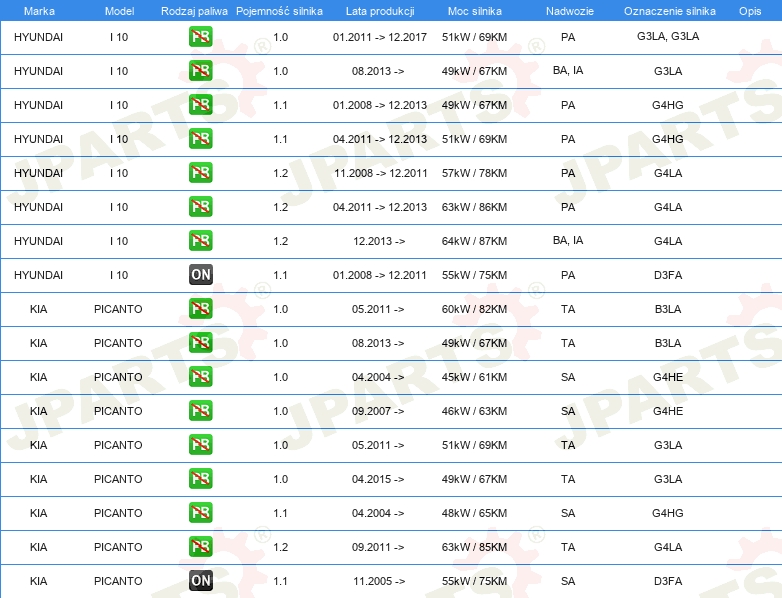Click the petrol icon in the Picanto 60kW / 82KM row

200,309
